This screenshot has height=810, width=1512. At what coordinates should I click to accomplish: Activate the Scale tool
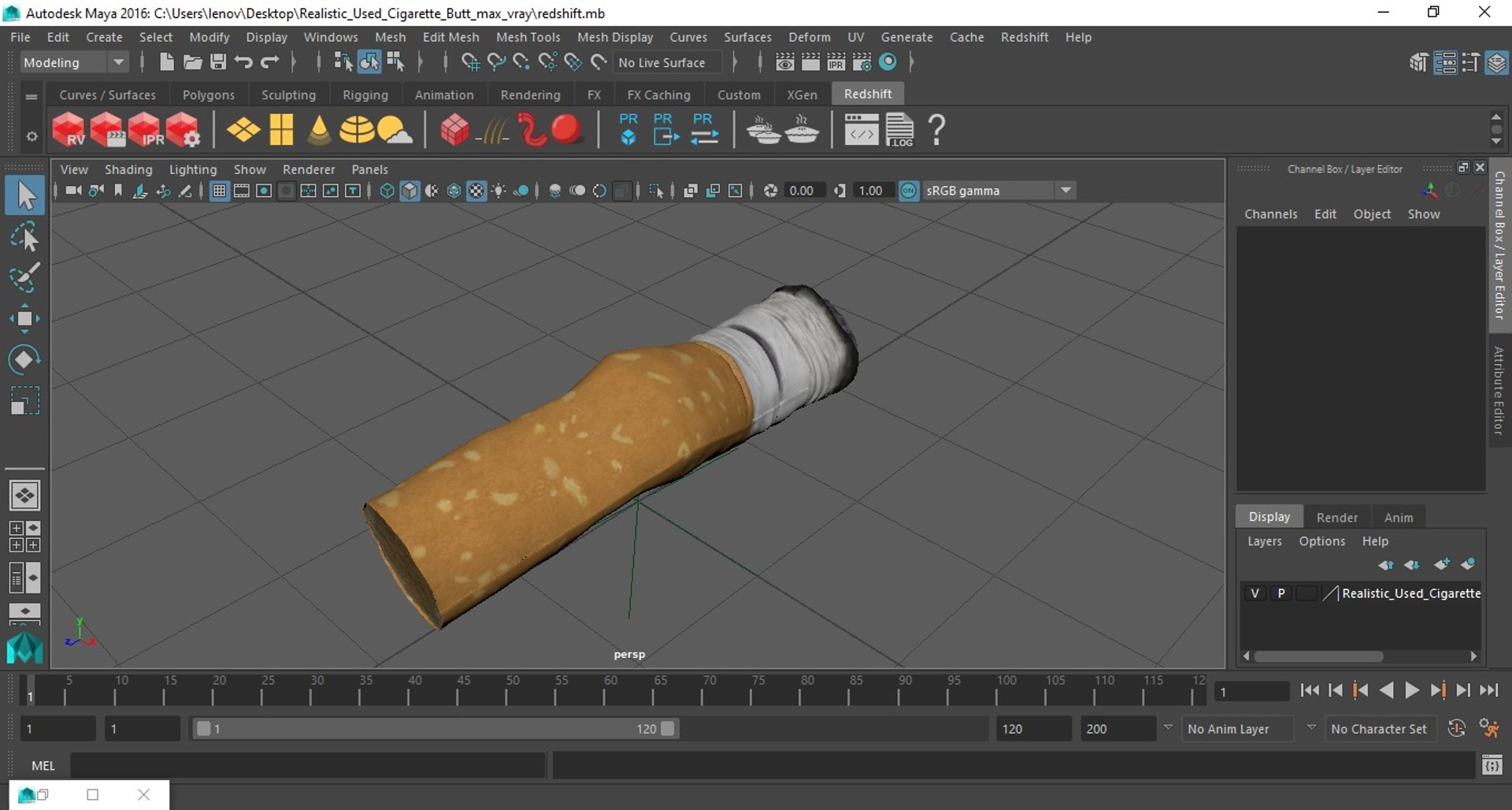tap(24, 400)
